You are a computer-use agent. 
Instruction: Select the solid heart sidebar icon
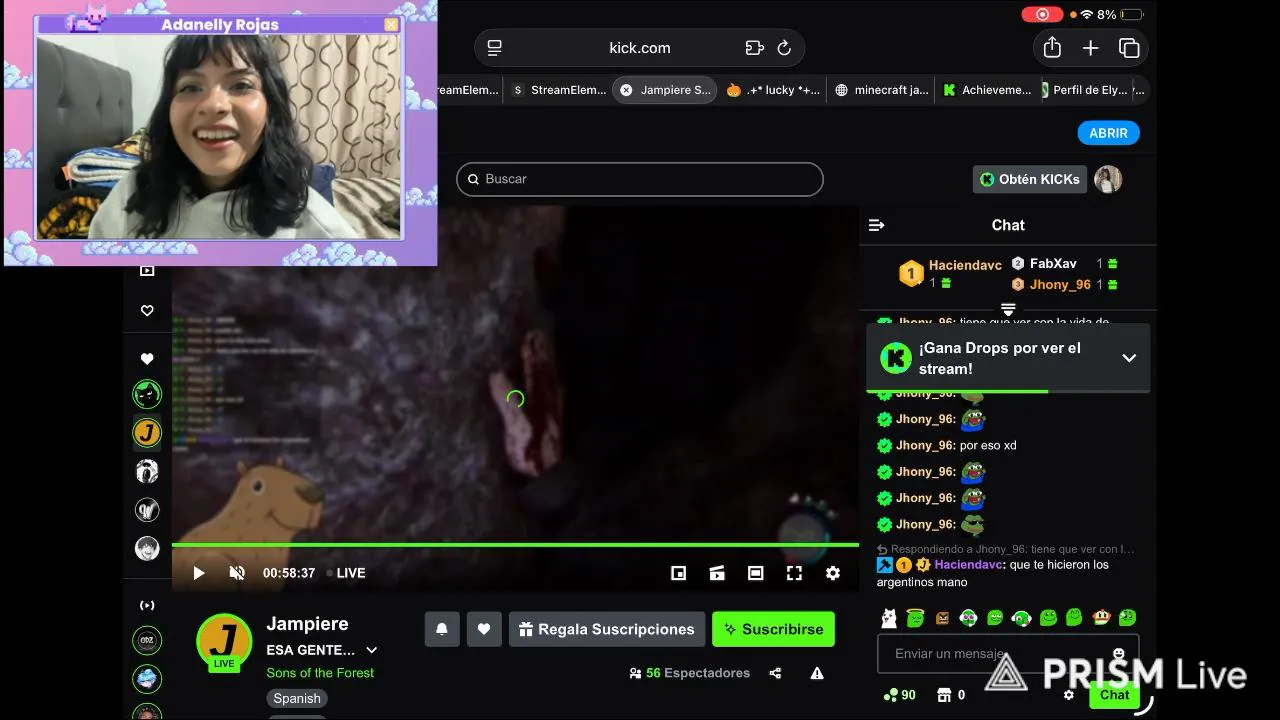point(147,359)
